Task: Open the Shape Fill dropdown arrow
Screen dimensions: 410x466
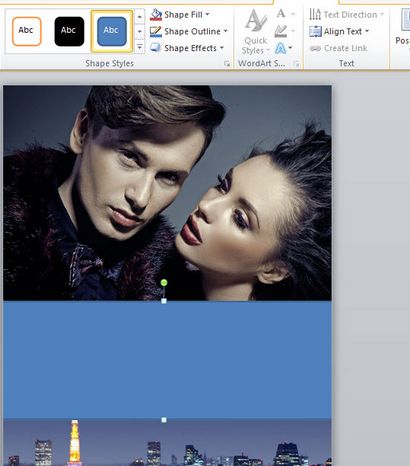Action: pyautogui.click(x=208, y=14)
